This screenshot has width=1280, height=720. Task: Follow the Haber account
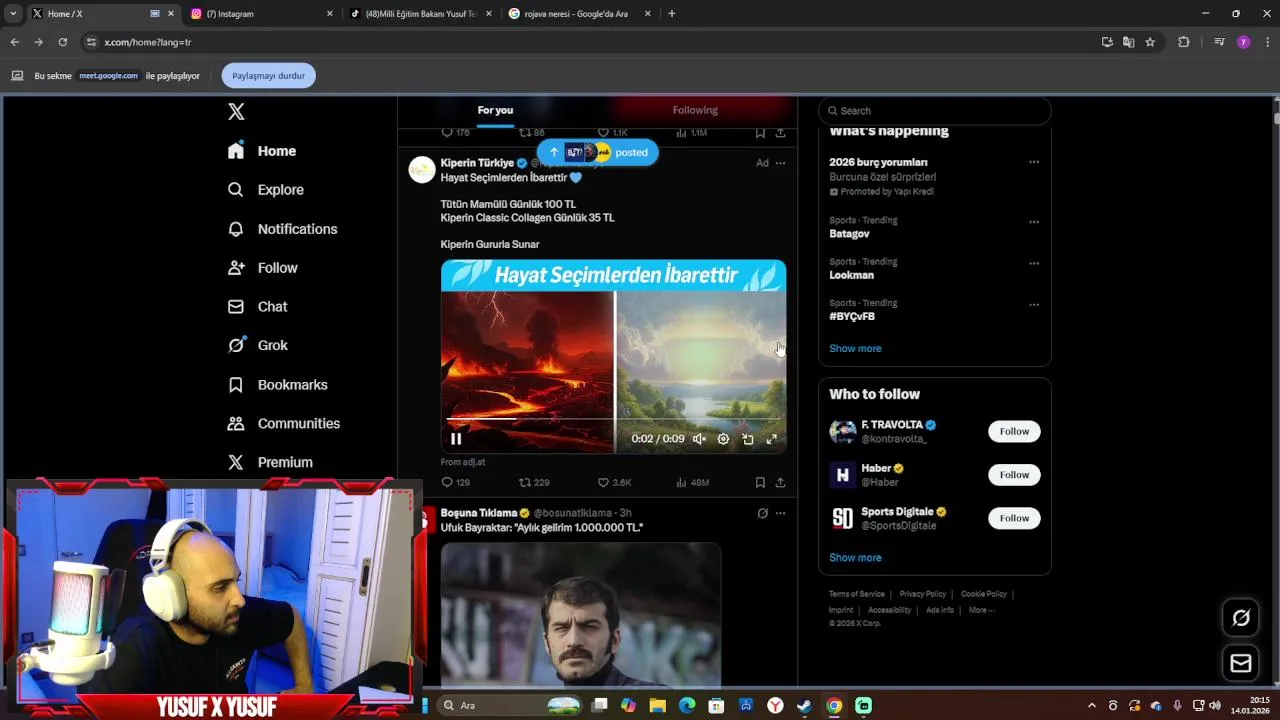1014,475
